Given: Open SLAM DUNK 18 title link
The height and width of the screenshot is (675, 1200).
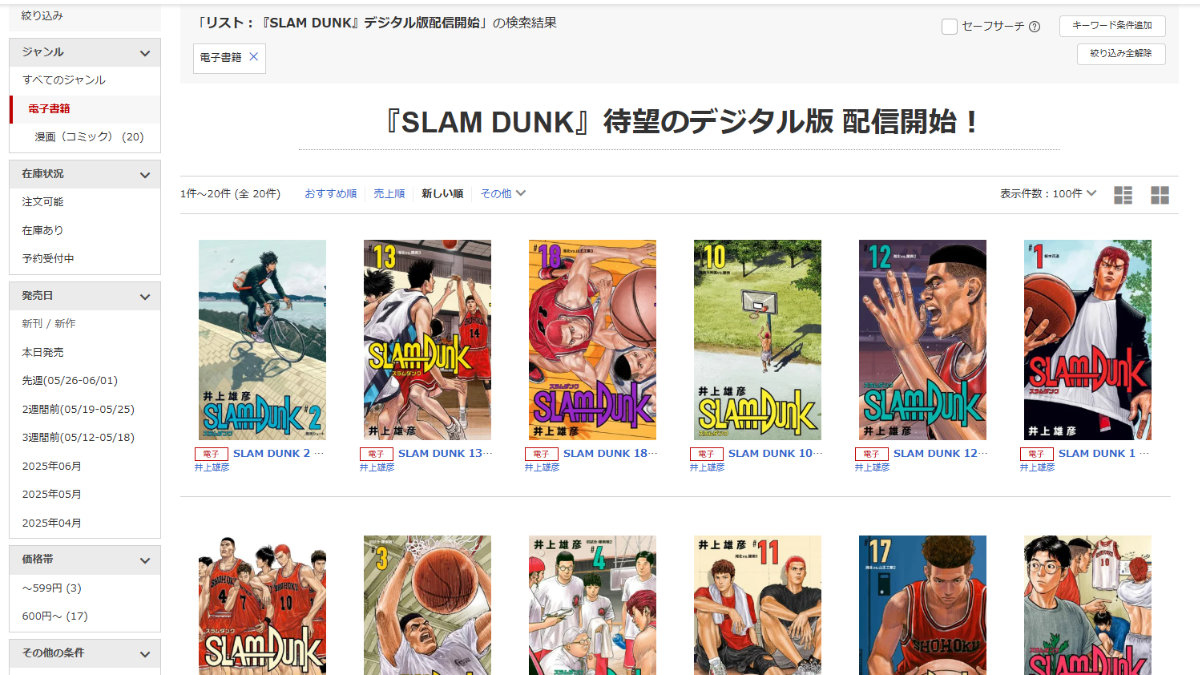Looking at the screenshot, I should (x=610, y=453).
